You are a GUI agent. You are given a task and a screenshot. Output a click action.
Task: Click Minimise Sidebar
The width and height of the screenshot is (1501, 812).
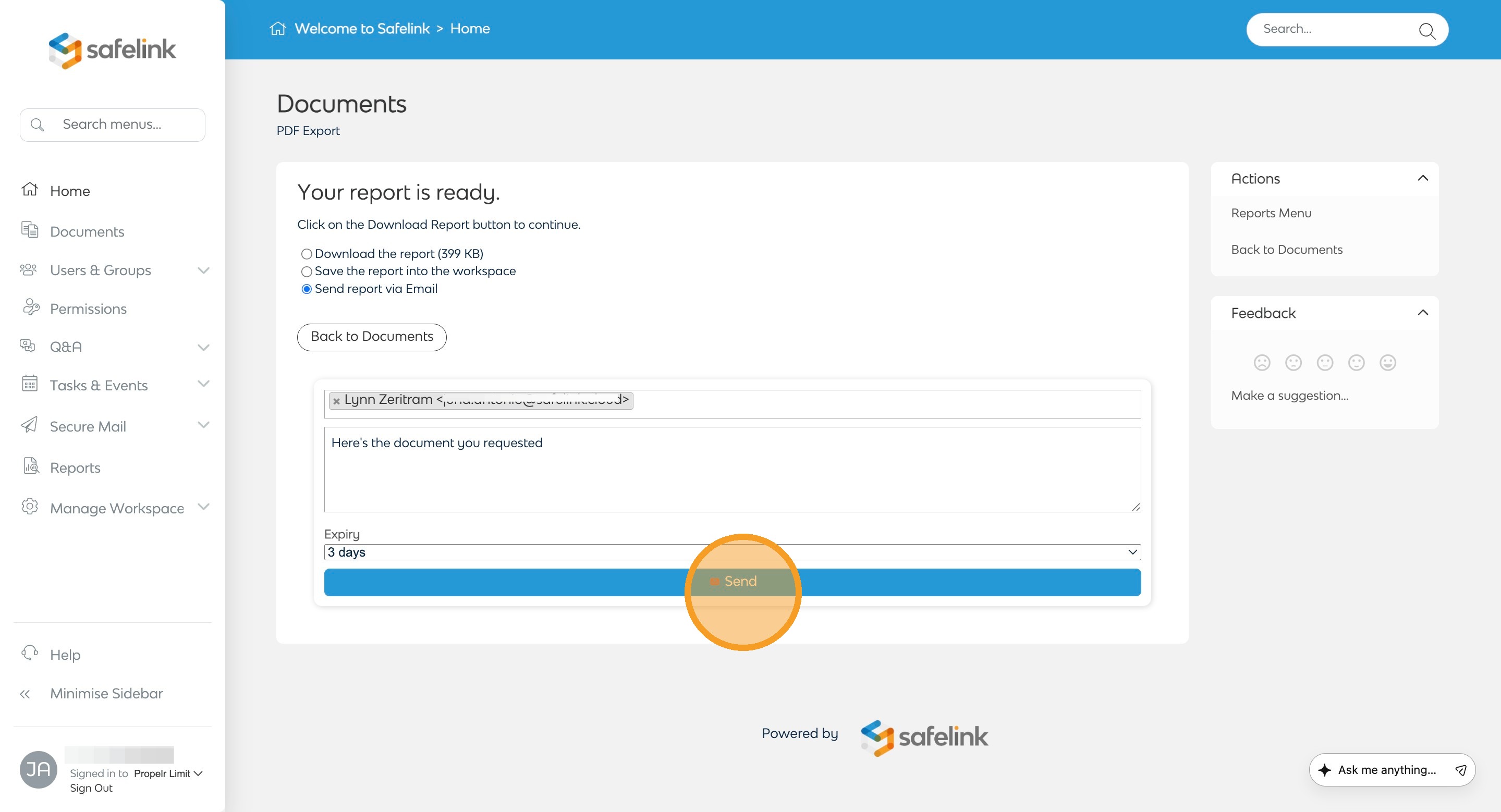pyautogui.click(x=106, y=693)
